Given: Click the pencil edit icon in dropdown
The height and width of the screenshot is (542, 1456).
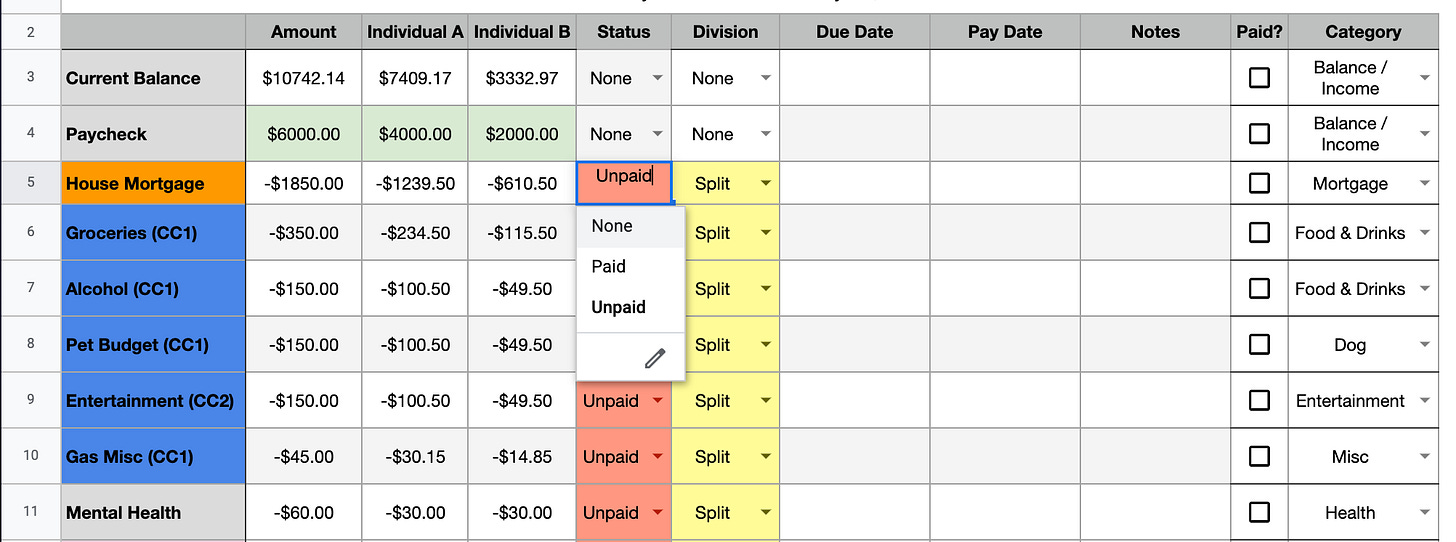Looking at the screenshot, I should click(655, 358).
